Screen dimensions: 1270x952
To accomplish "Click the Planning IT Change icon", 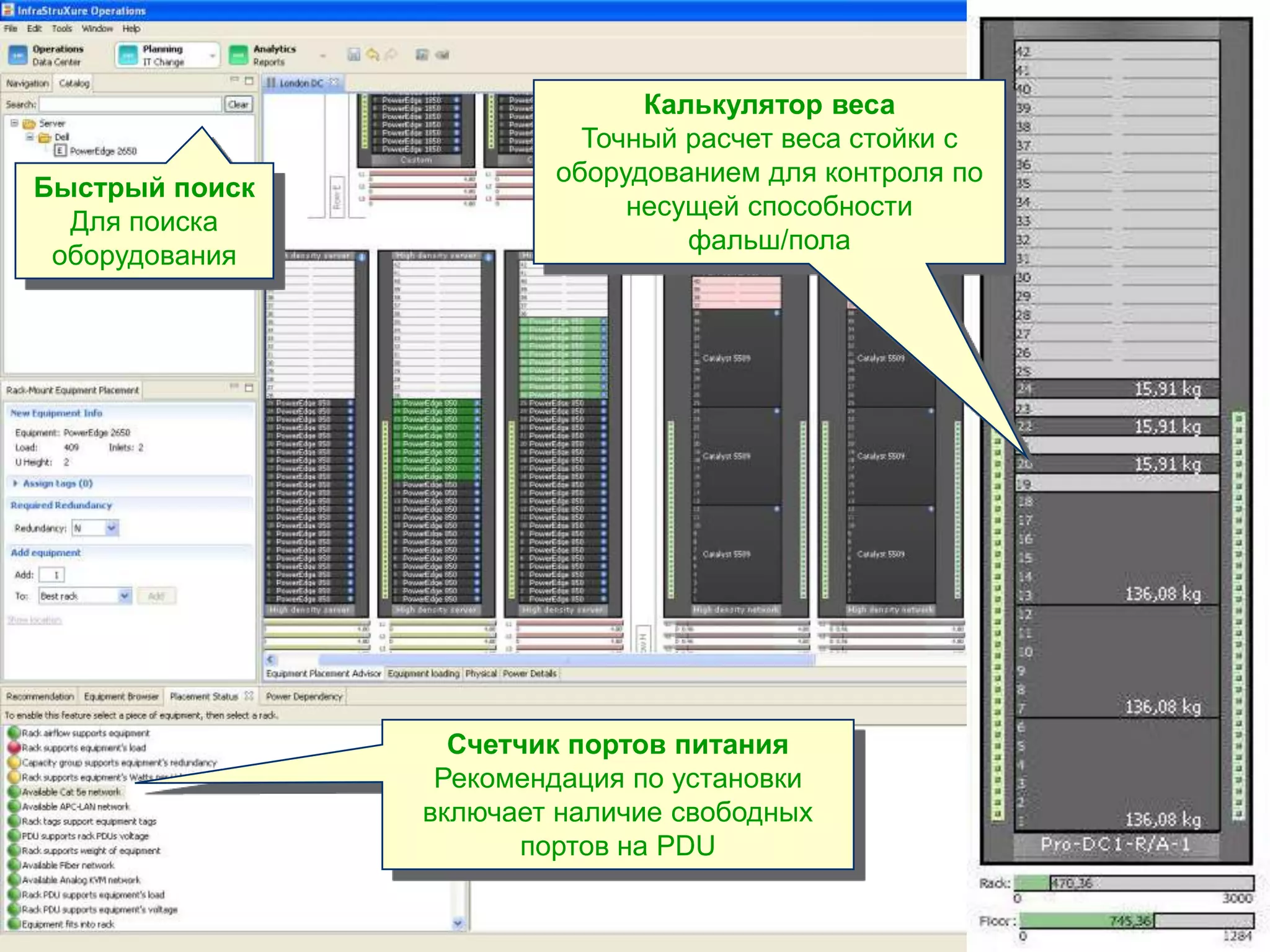I will pyautogui.click(x=128, y=56).
